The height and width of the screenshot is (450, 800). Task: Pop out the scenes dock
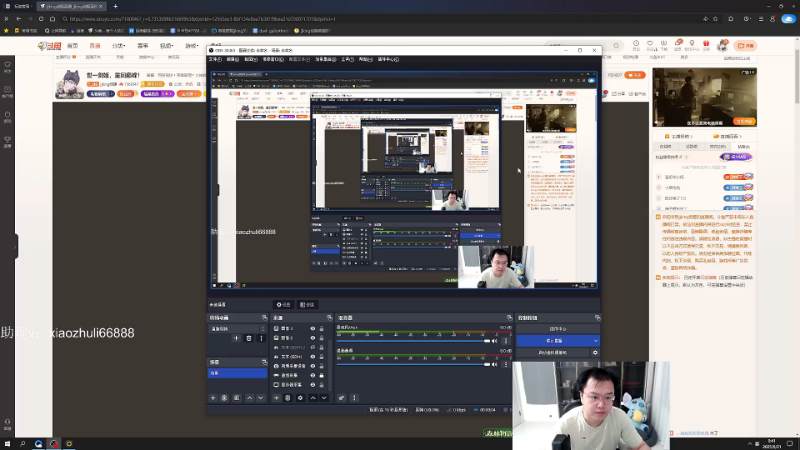[264, 362]
